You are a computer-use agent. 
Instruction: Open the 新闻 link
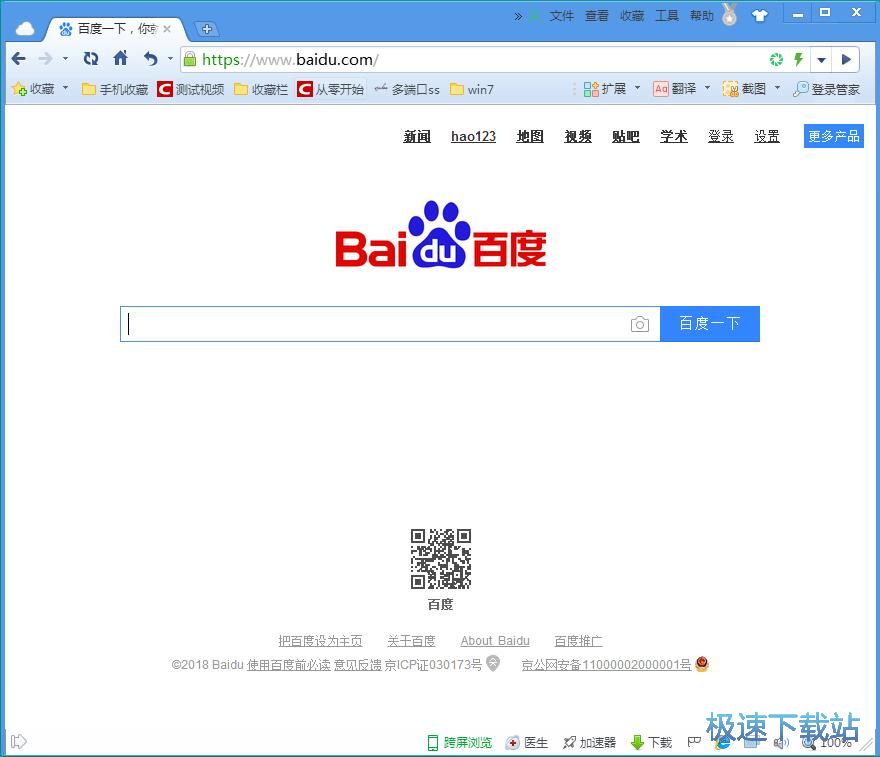(417, 136)
